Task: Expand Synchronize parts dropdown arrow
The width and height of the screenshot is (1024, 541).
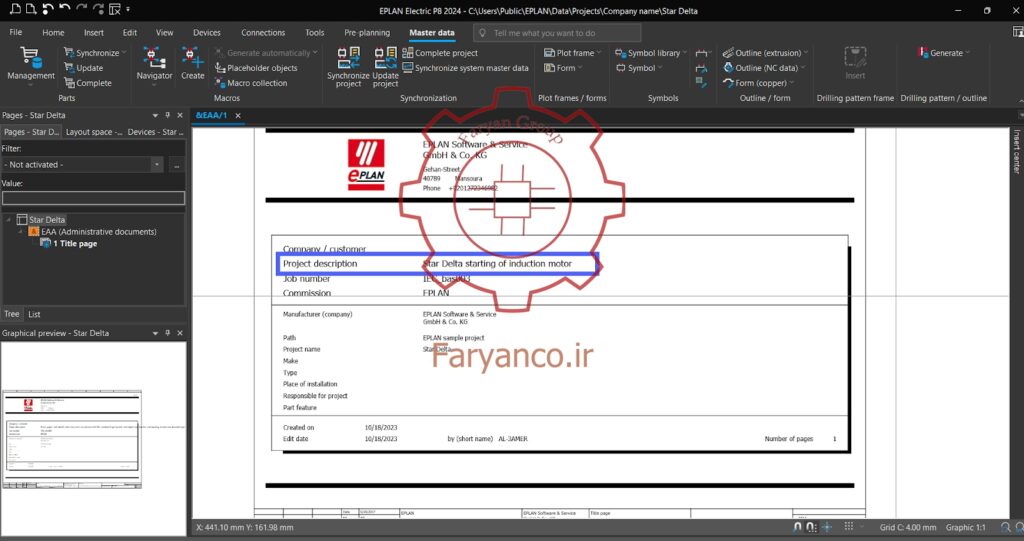Action: tap(124, 52)
